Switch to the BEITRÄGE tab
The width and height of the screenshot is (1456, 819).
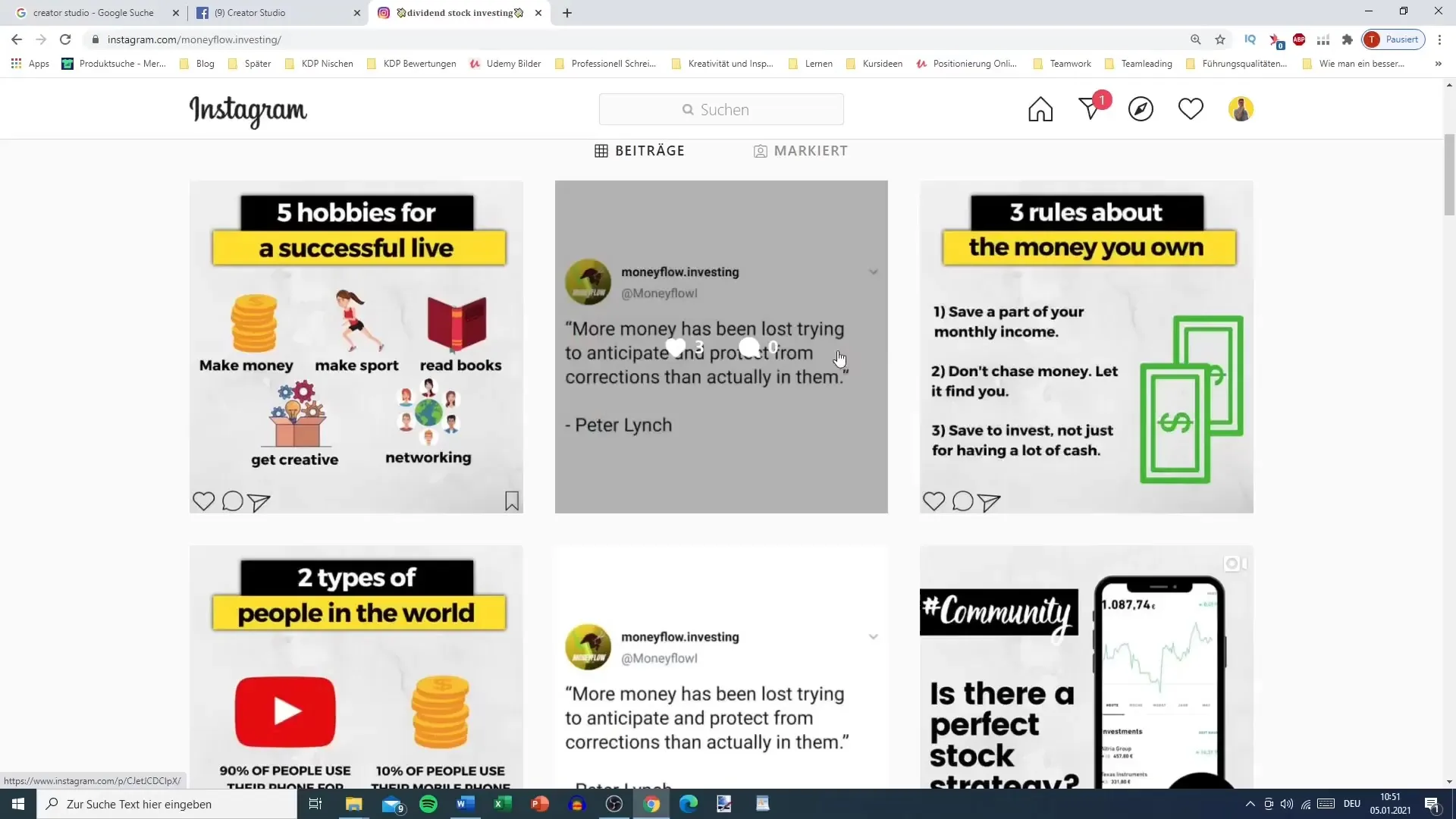point(639,151)
